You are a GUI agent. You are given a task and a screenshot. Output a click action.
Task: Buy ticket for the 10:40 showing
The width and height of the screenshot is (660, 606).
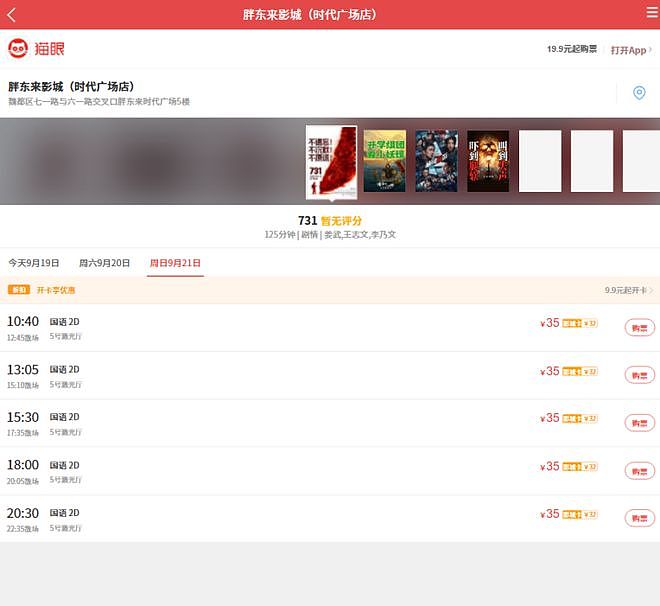coord(639,328)
